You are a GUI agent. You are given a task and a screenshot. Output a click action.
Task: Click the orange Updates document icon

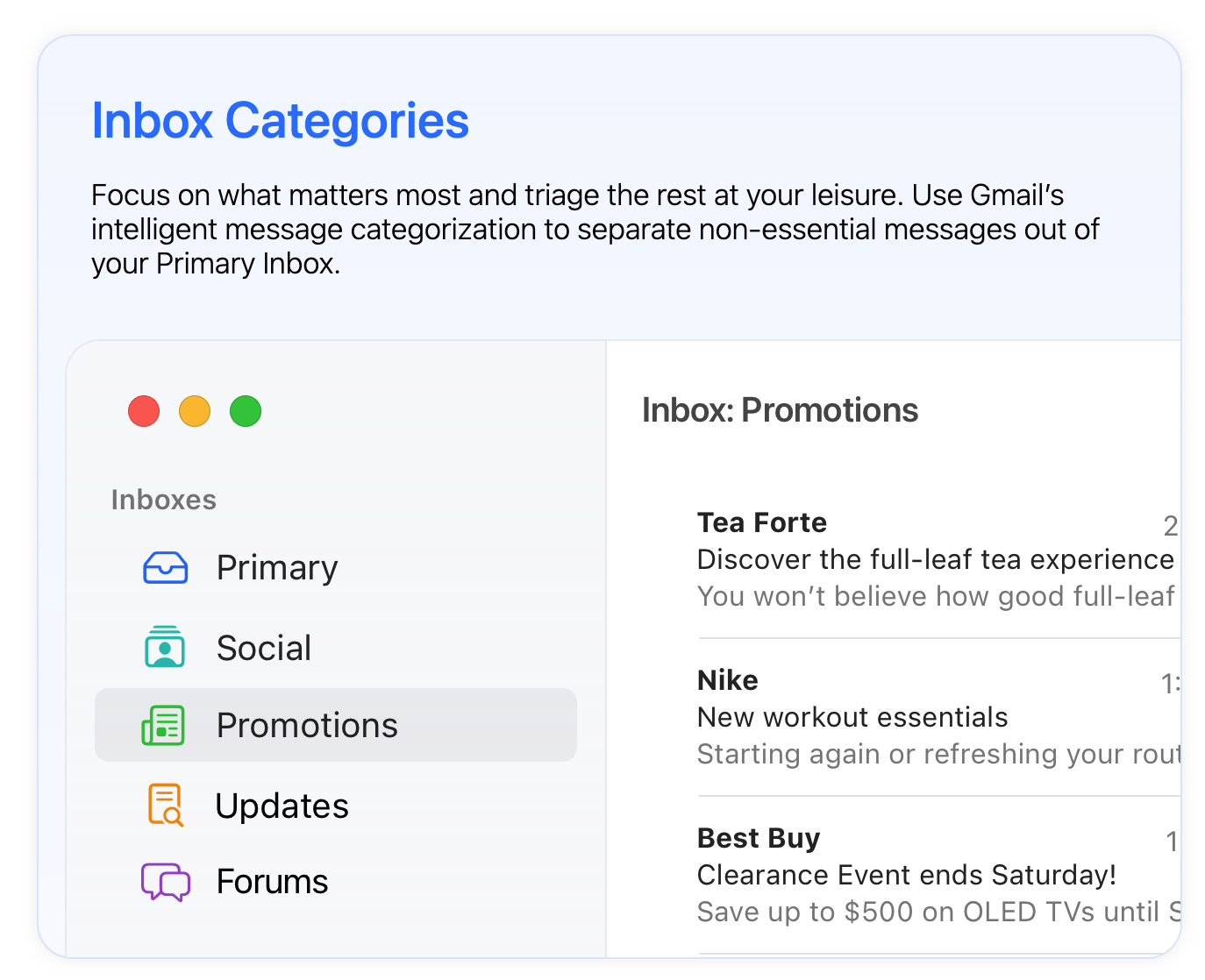click(x=165, y=806)
